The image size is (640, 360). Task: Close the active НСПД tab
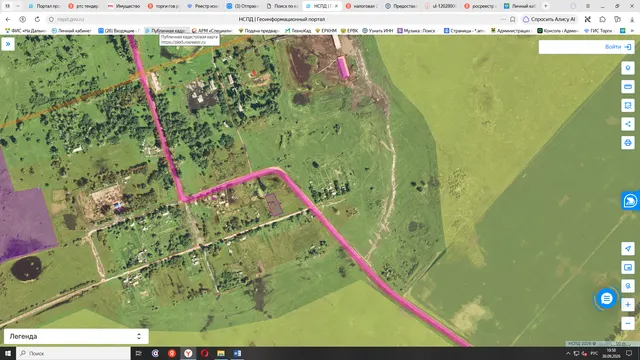click(336, 6)
